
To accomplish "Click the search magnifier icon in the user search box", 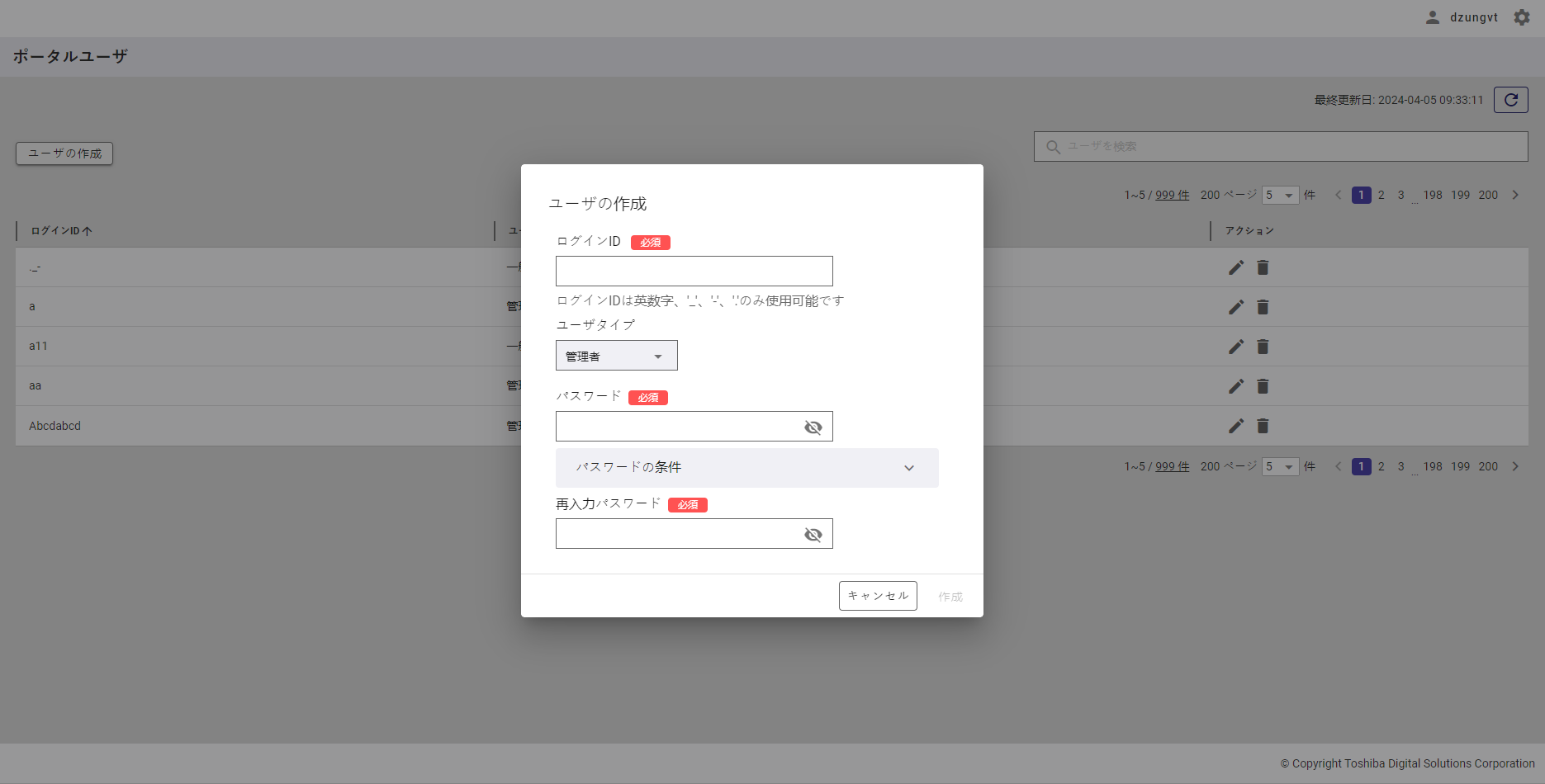I will 1053,147.
